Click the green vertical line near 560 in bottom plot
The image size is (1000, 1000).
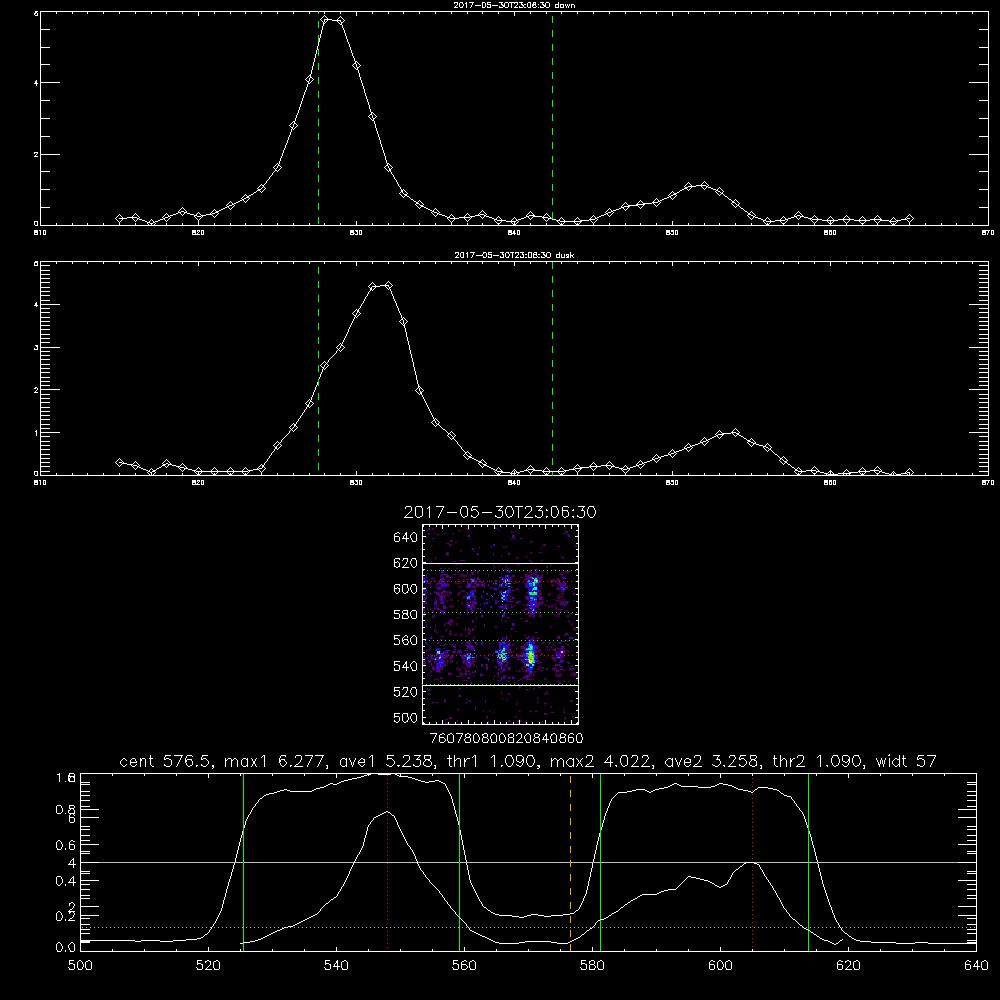459,861
